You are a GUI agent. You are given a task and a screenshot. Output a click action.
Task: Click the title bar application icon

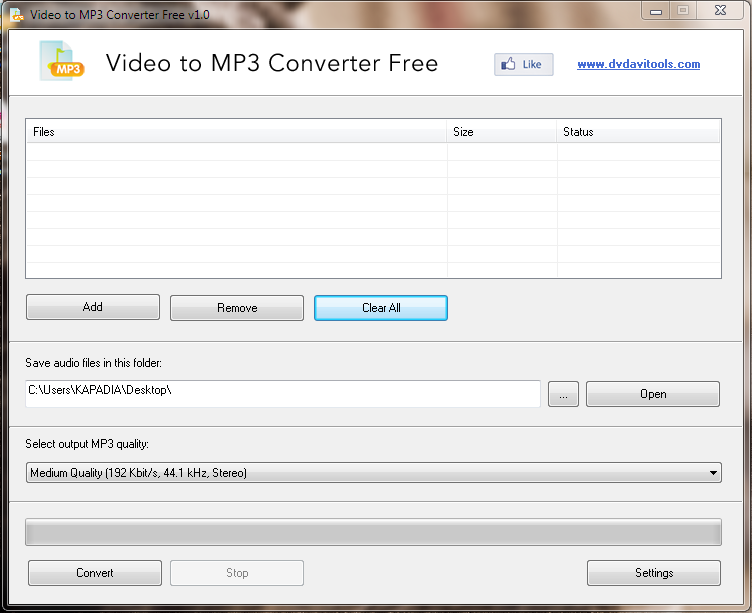(x=17, y=15)
